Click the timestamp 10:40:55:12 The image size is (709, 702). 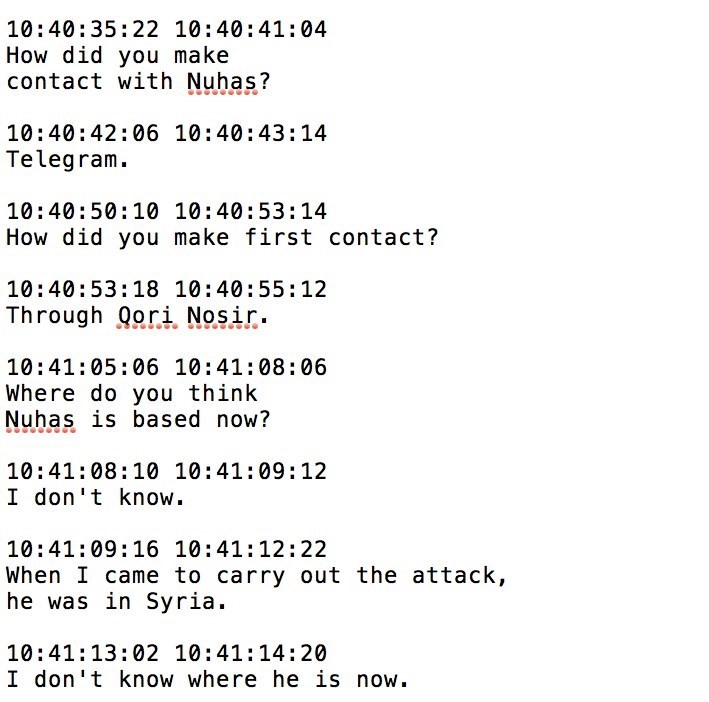click(x=250, y=289)
